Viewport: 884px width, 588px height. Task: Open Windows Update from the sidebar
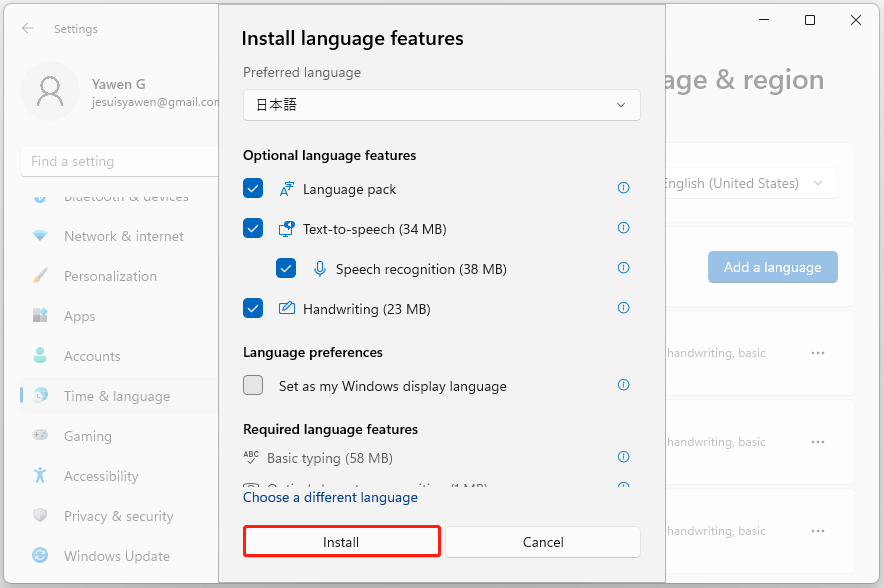(40, 556)
